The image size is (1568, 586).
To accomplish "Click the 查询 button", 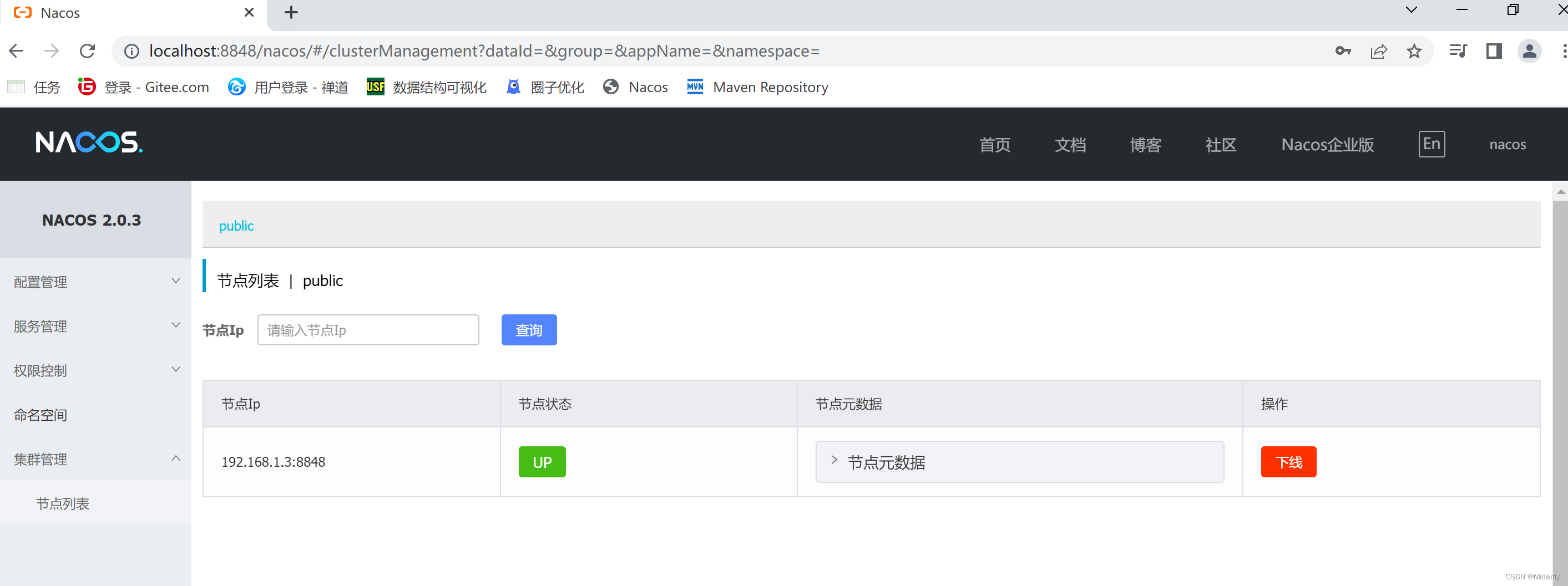I will [529, 330].
